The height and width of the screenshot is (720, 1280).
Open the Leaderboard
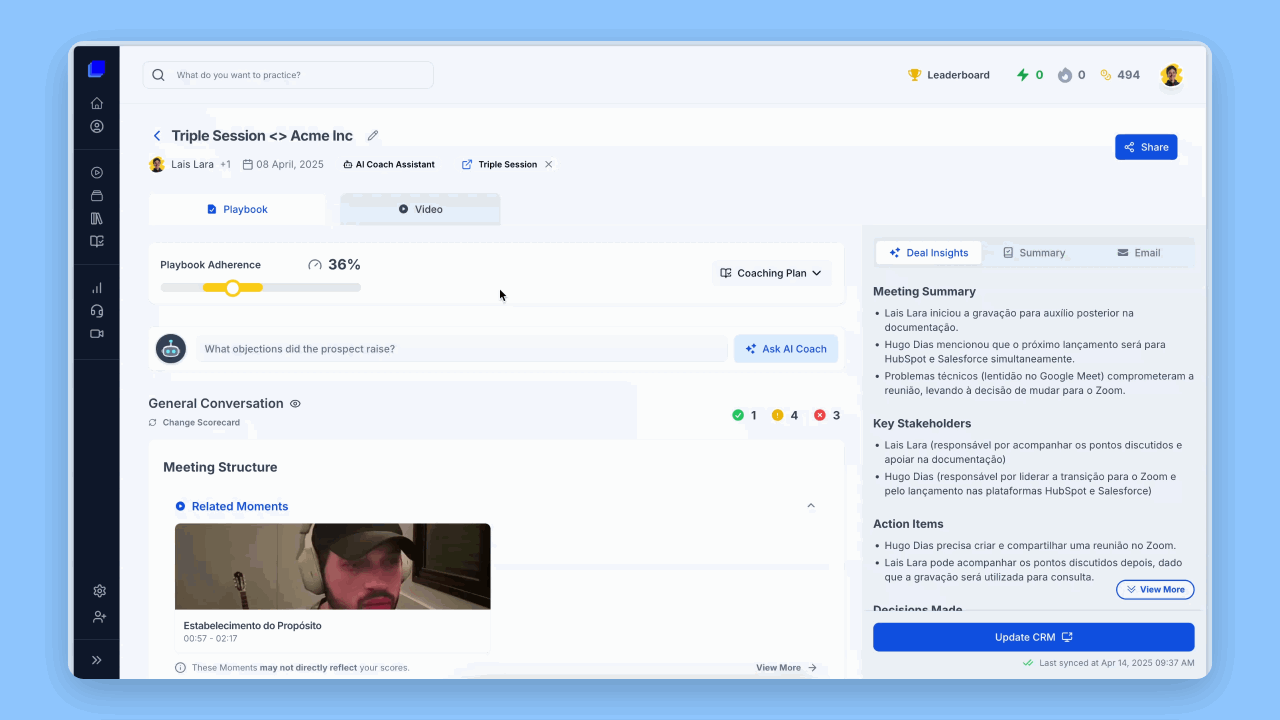click(948, 75)
